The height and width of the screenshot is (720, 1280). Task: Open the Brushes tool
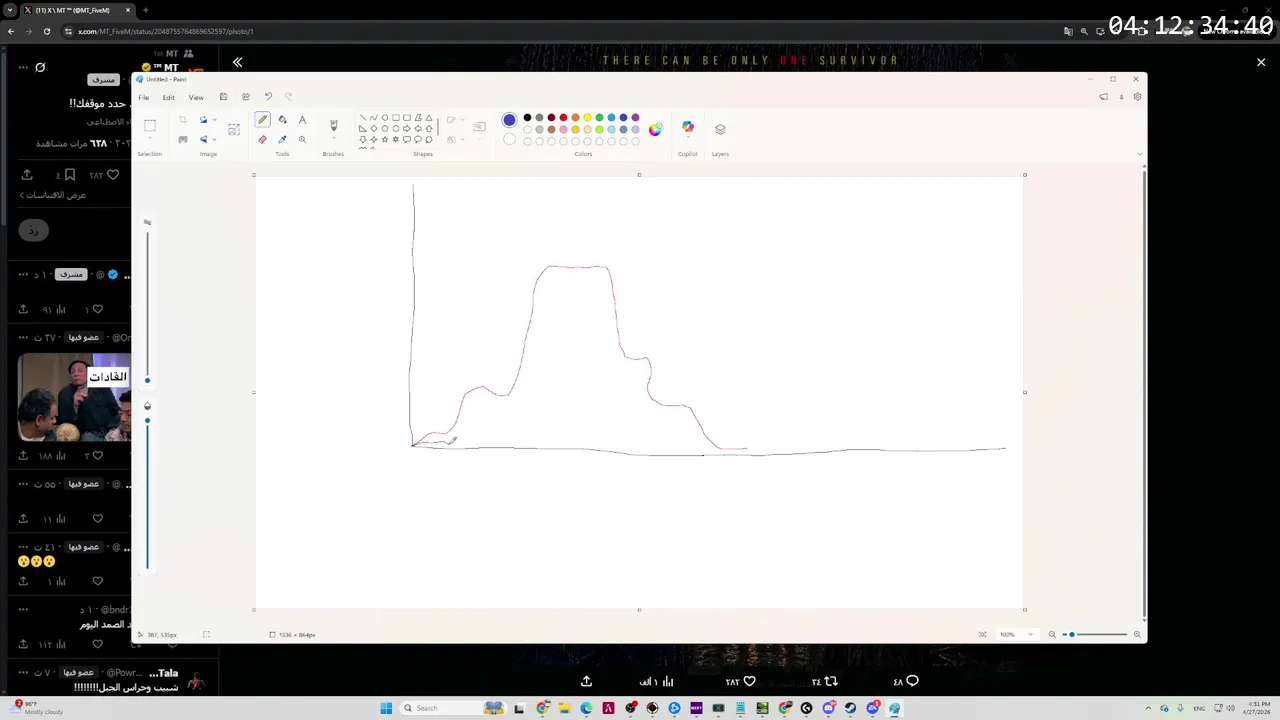coord(334,126)
